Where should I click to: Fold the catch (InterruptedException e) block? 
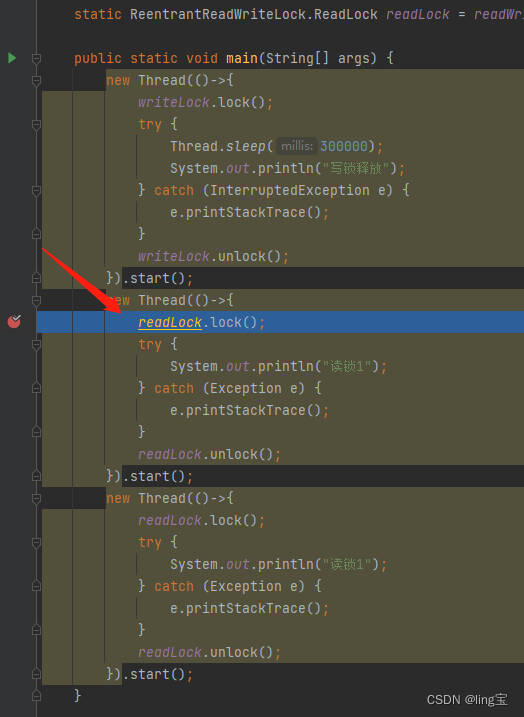pyautogui.click(x=37, y=190)
